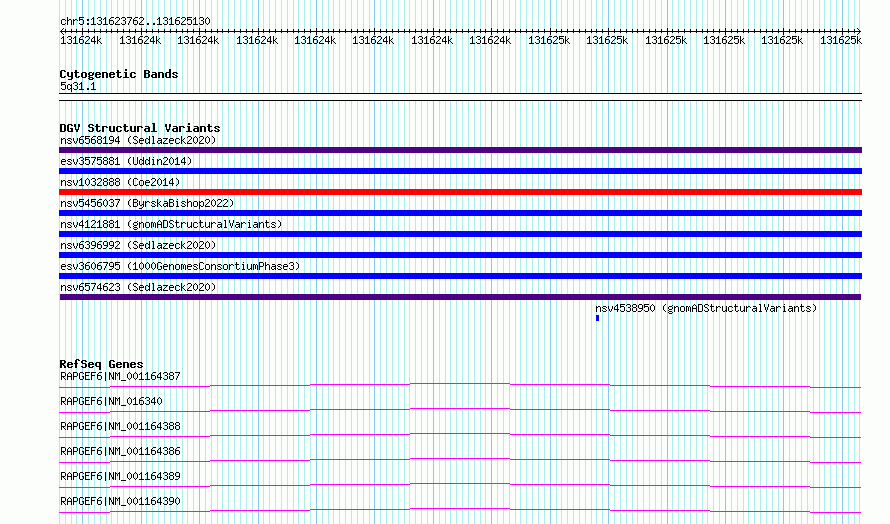The width and height of the screenshot is (890, 524).
Task: Click the chr5:131623762..131625130 coordinate text
Action: click(x=135, y=21)
